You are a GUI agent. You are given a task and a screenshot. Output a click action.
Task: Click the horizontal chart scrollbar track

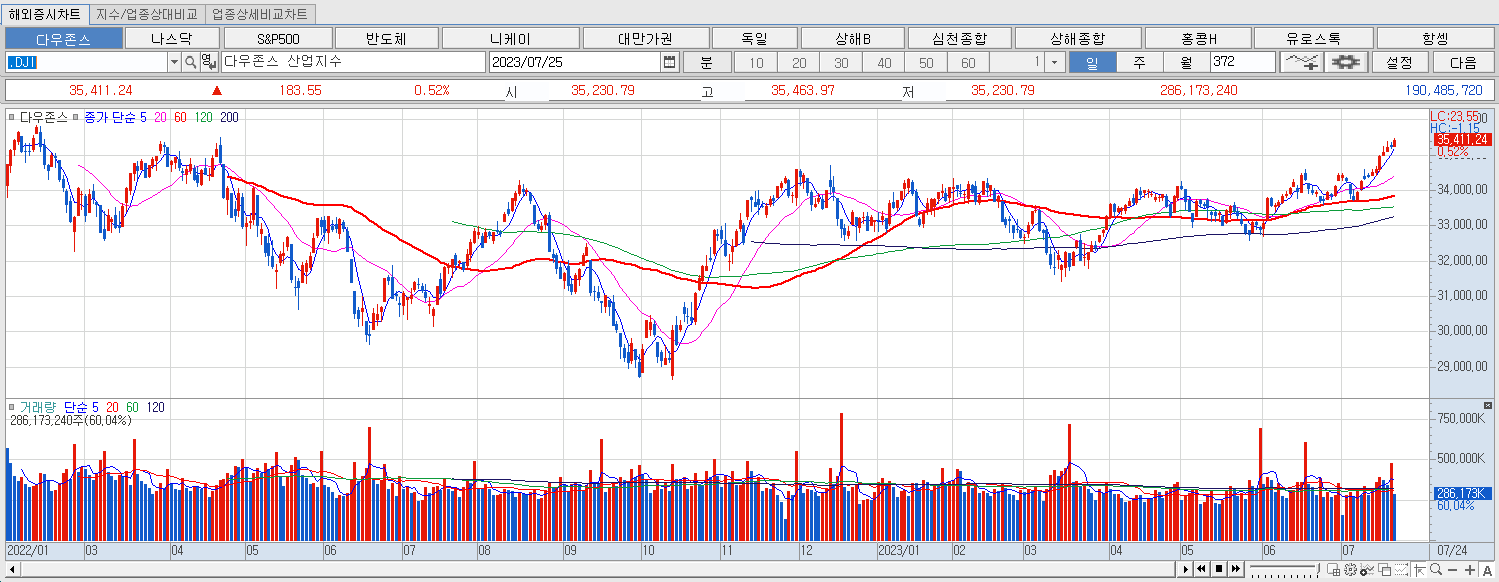pyautogui.click(x=595, y=569)
